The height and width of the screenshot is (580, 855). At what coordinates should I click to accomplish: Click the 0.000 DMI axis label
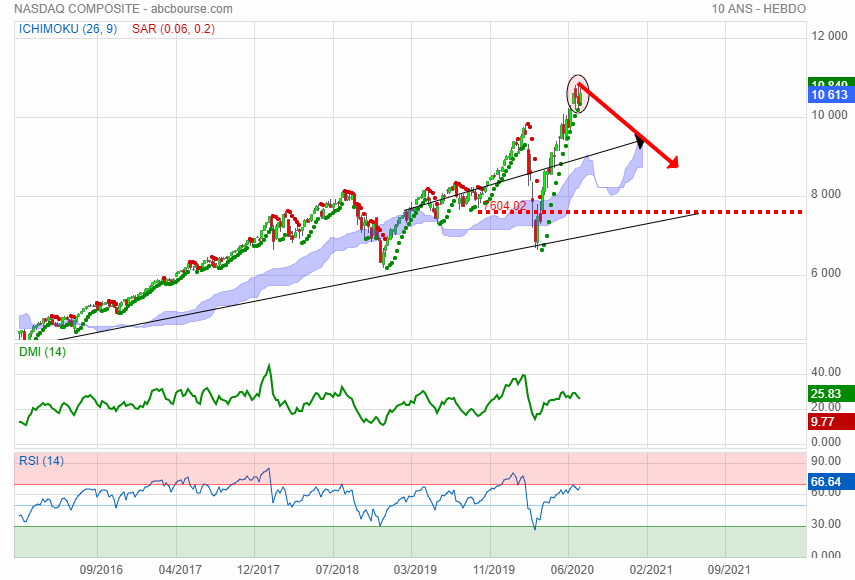pyautogui.click(x=826, y=442)
